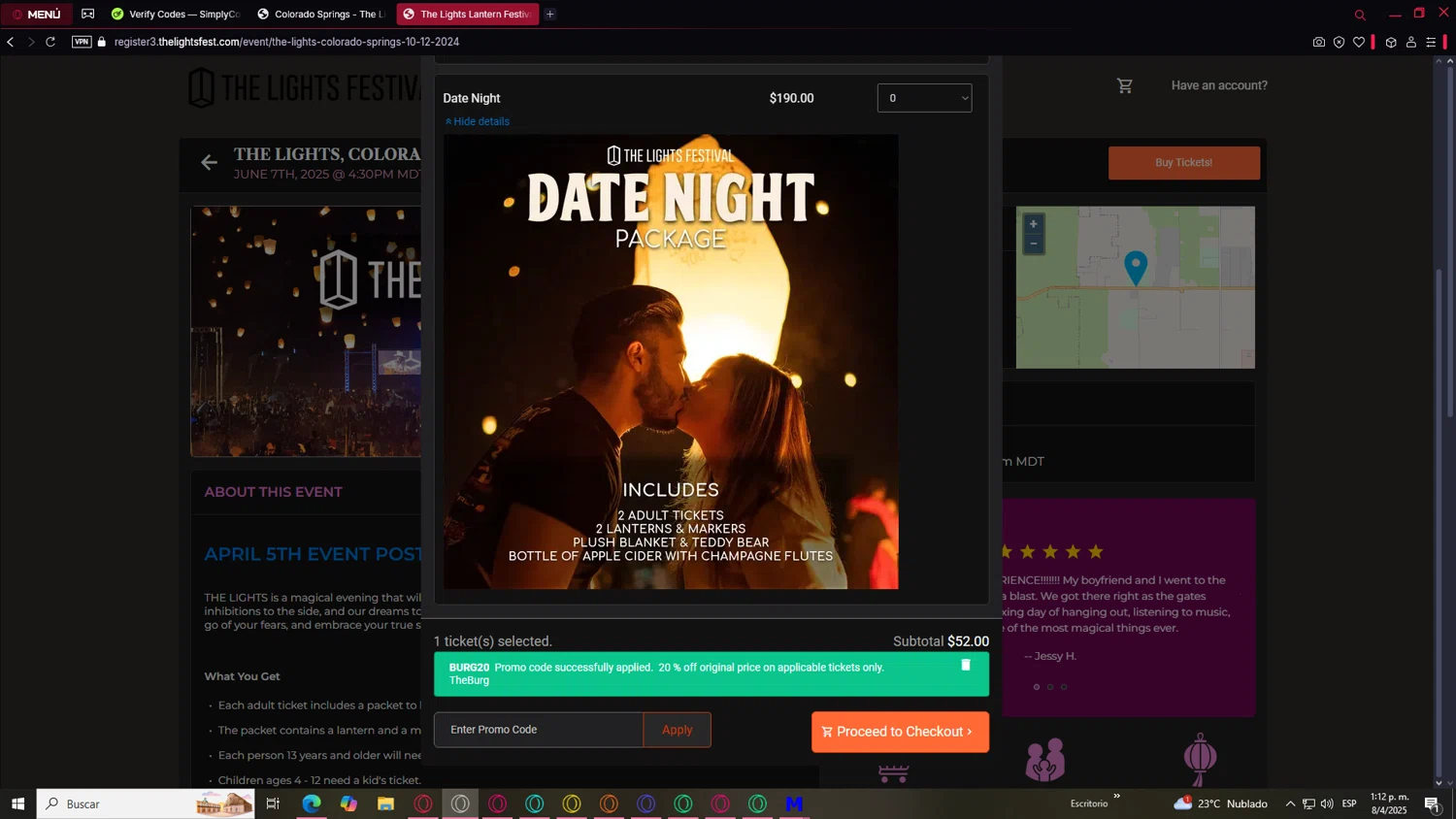
Task: Zoom out on the map
Action: pyautogui.click(x=1033, y=244)
